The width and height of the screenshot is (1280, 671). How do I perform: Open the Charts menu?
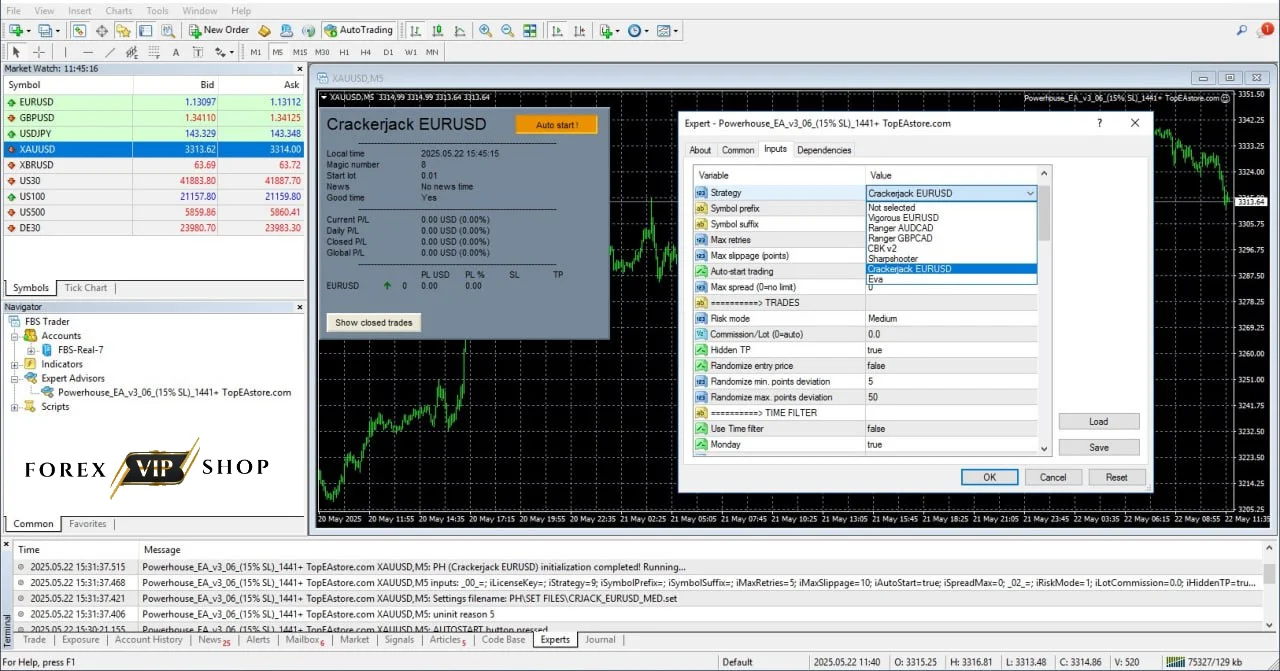coord(119,11)
